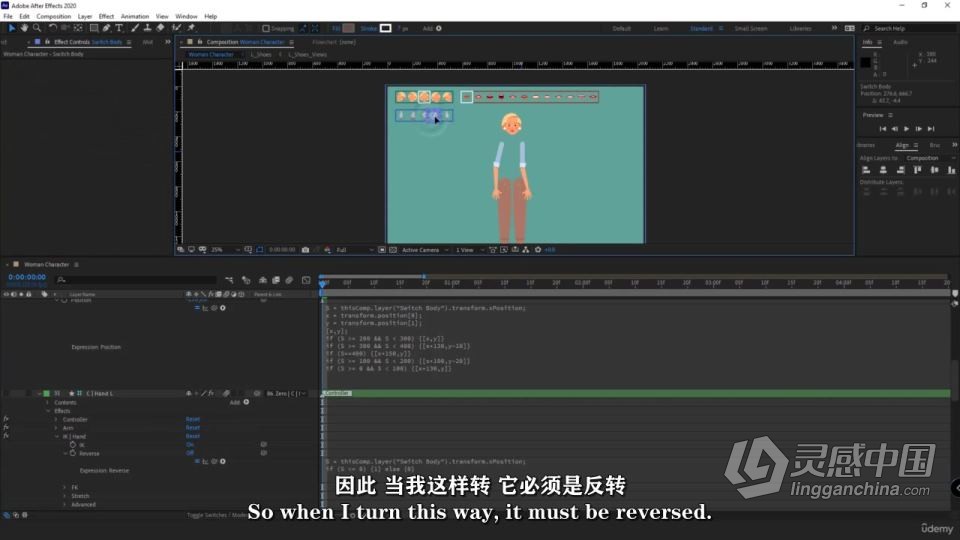Select the Type text tool
960x540 pixels.
pos(119,28)
